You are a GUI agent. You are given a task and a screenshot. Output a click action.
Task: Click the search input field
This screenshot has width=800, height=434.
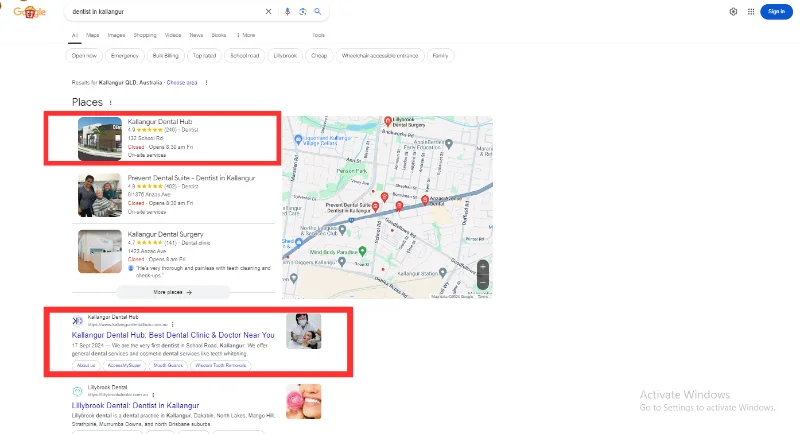(x=166, y=11)
